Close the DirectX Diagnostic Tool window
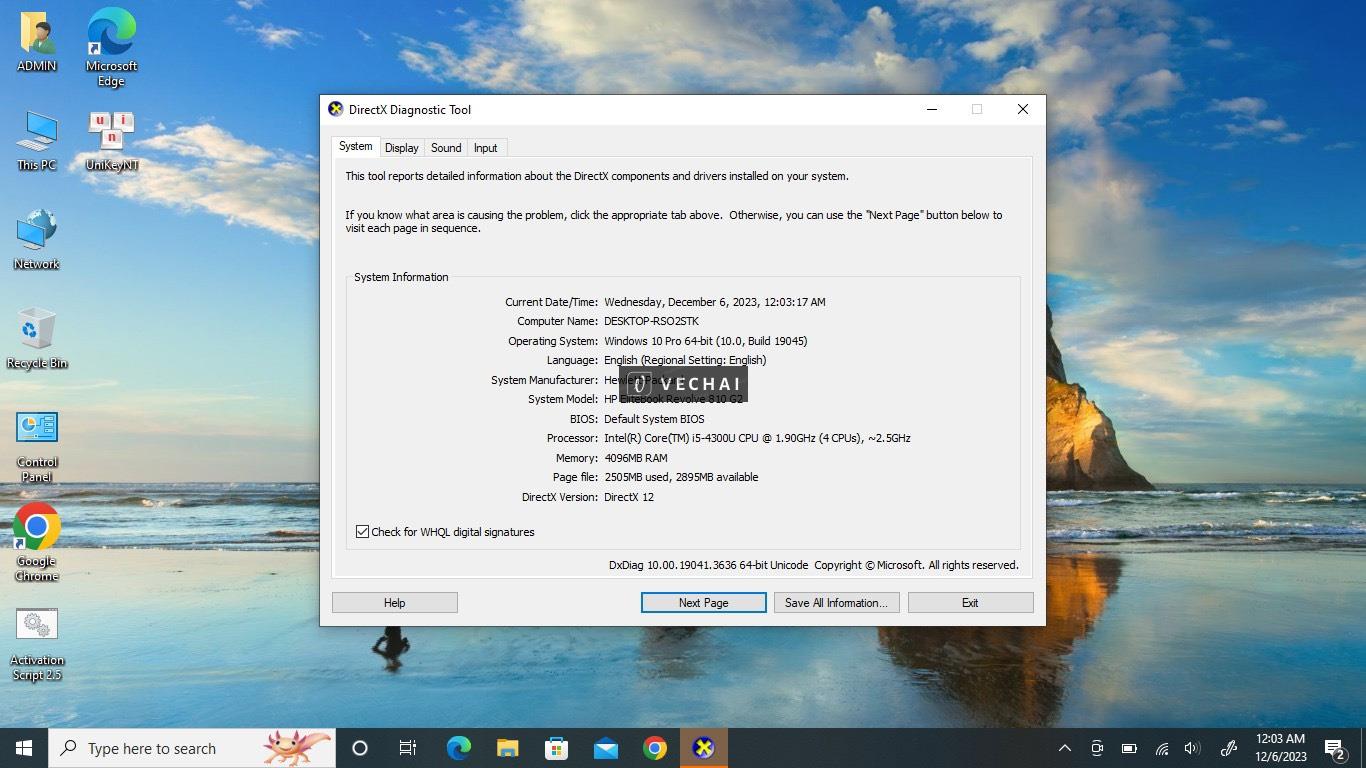The width and height of the screenshot is (1366, 768). tap(1023, 109)
